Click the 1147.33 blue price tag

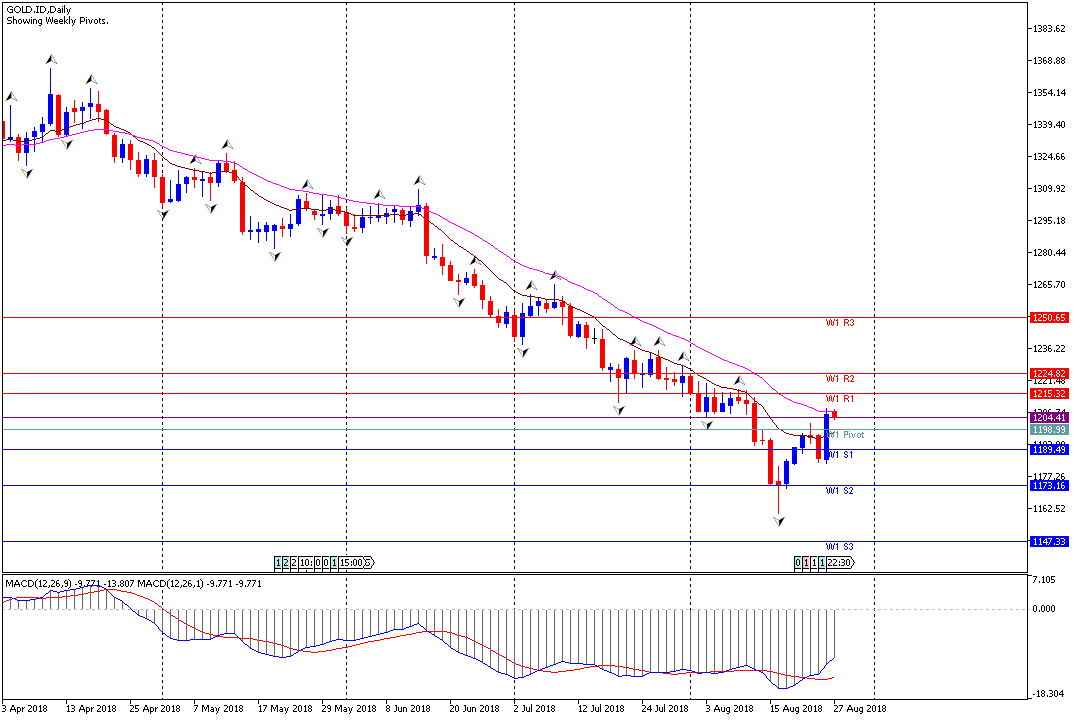click(x=1049, y=542)
